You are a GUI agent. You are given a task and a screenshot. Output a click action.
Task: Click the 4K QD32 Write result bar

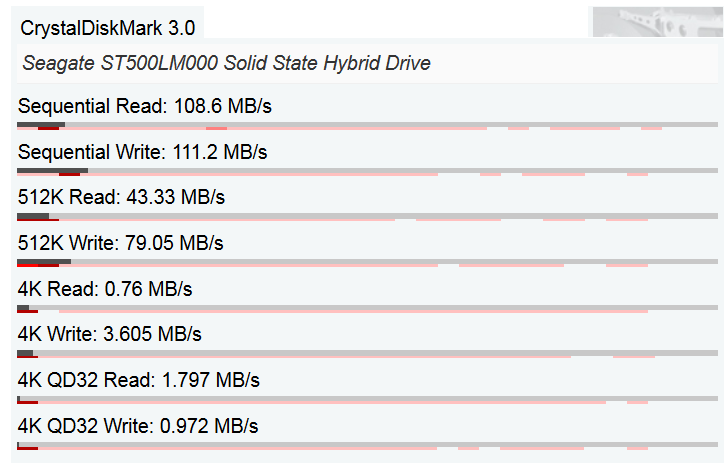tap(367, 445)
